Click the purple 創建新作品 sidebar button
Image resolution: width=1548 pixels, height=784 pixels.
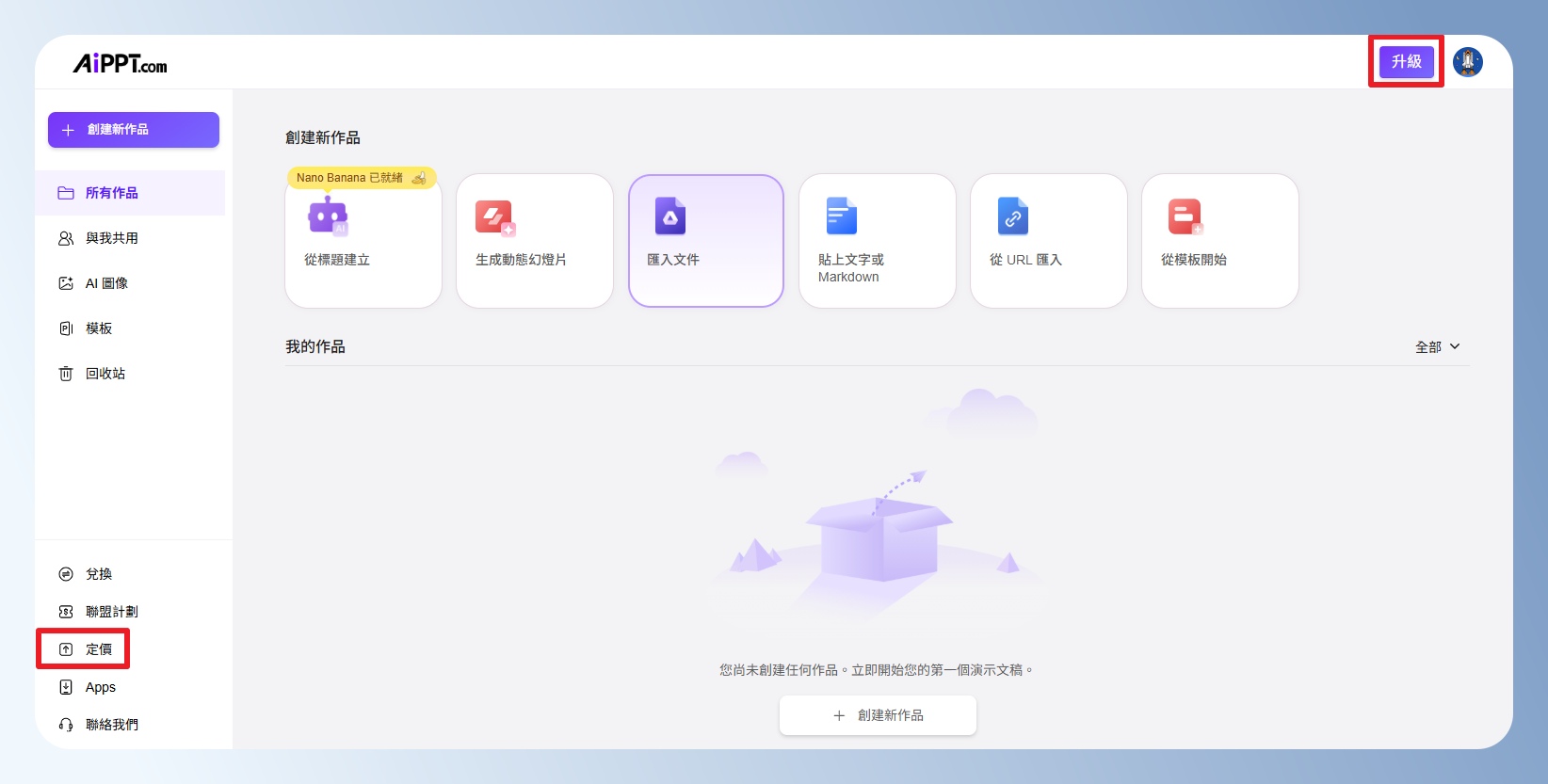pyautogui.click(x=134, y=130)
